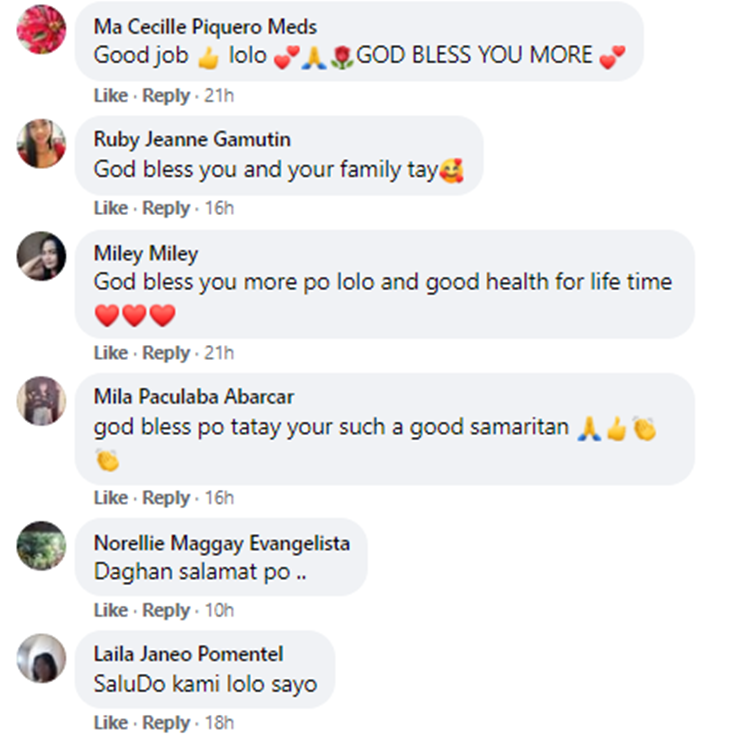
Task: Click the Ruby Jeanne Gamutin name link
Action: [192, 139]
